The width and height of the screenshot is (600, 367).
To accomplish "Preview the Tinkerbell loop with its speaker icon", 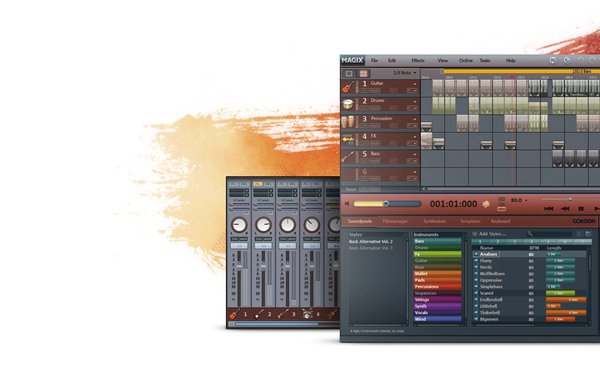I will pos(476,313).
